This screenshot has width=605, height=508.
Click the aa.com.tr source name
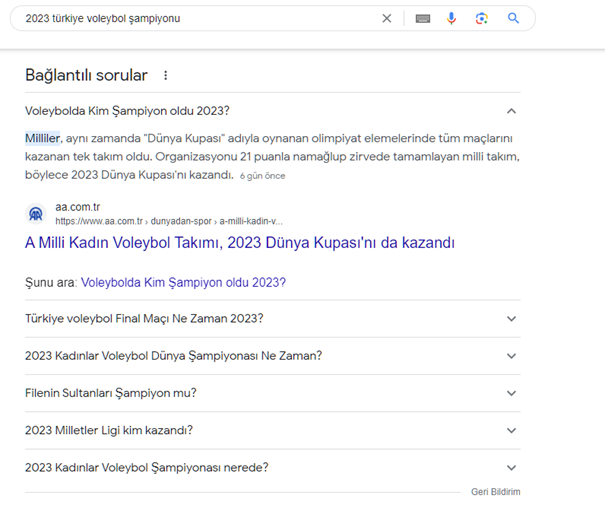(78, 207)
